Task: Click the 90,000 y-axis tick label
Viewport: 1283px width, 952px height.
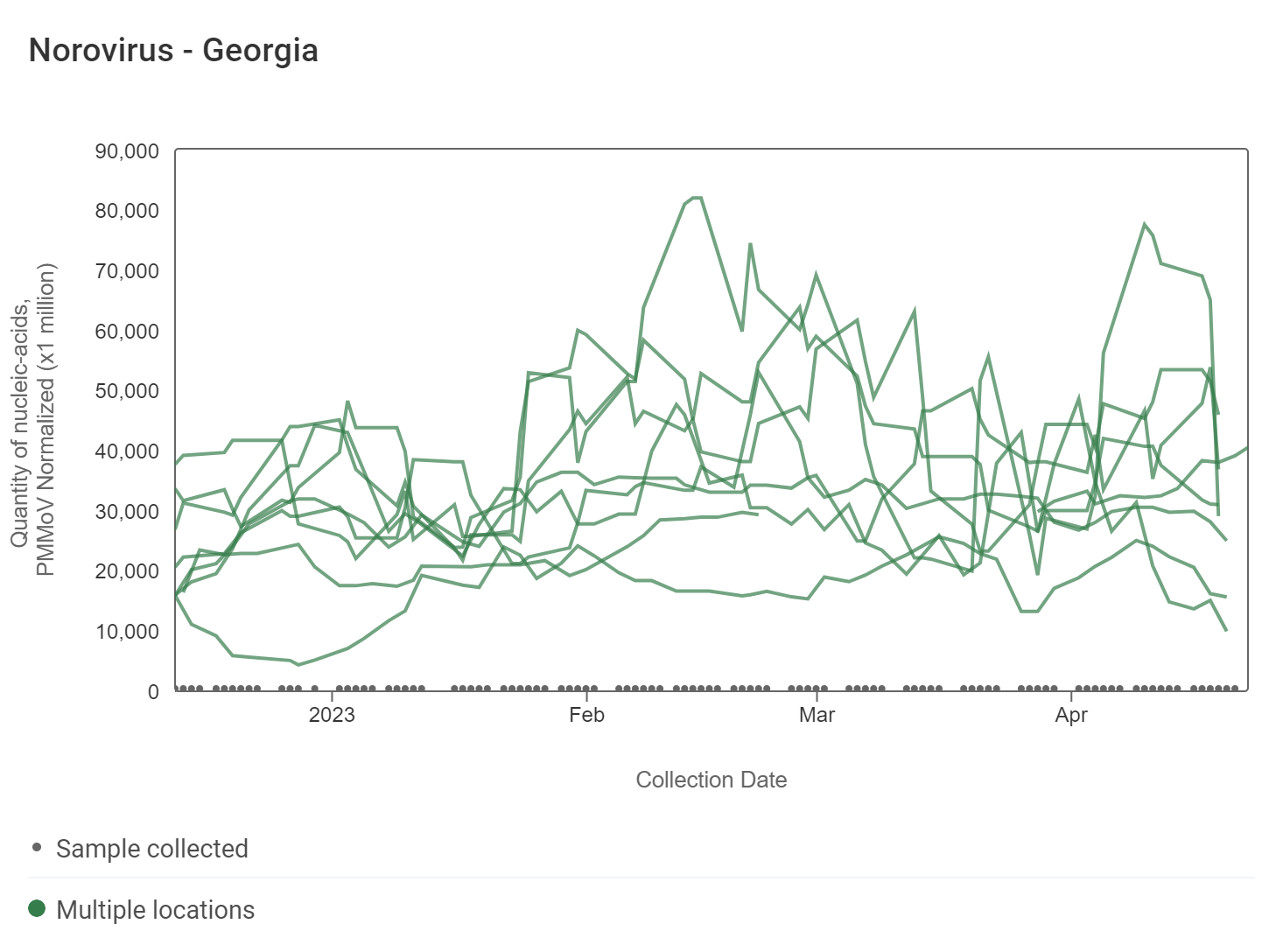Action: (x=128, y=151)
